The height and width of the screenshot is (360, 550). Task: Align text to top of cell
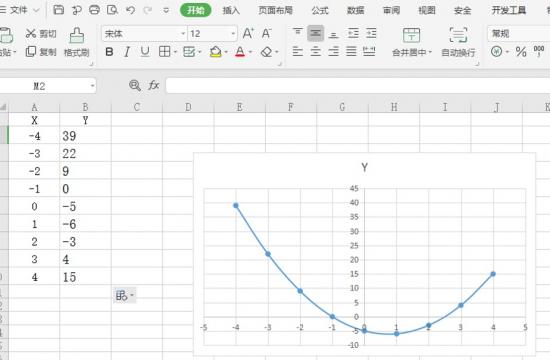click(x=297, y=33)
